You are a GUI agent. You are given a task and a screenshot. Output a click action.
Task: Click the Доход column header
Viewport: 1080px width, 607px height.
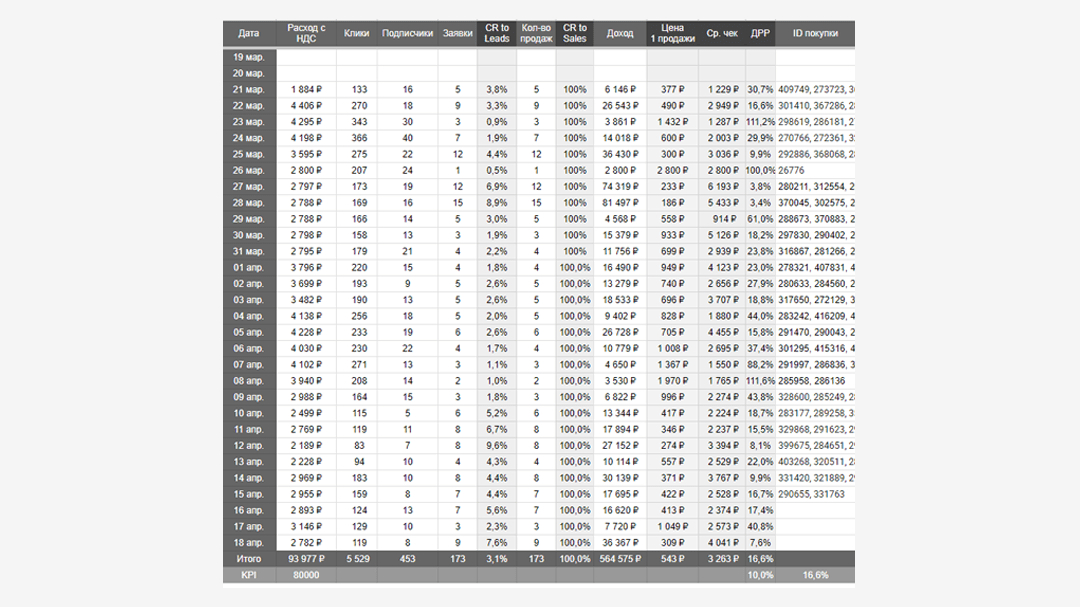pyautogui.click(x=620, y=33)
